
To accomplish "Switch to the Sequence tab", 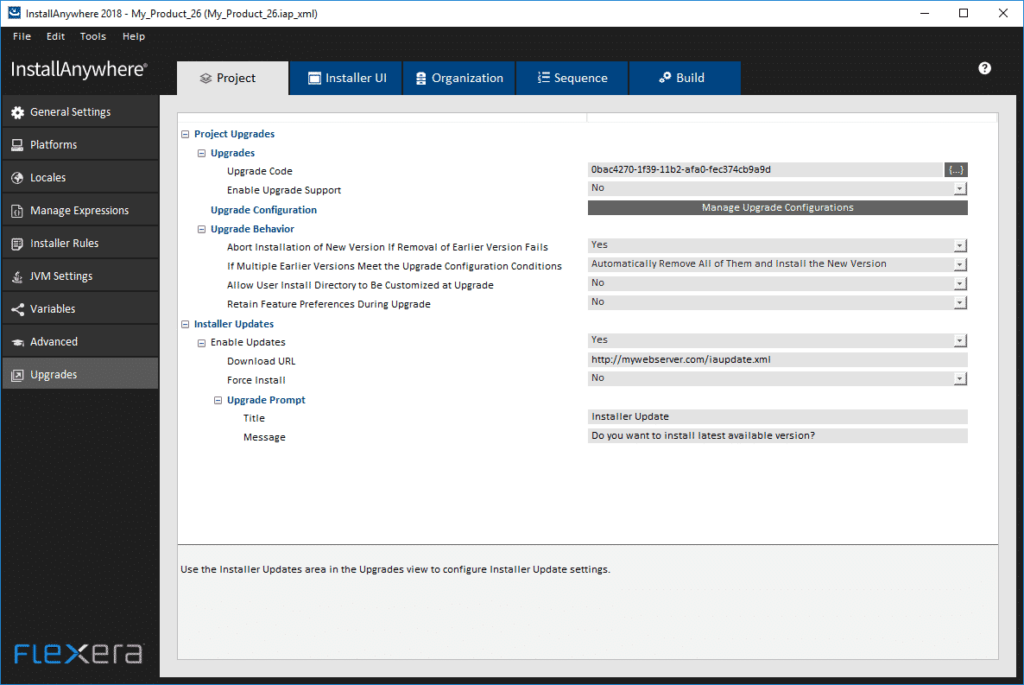I will (571, 77).
